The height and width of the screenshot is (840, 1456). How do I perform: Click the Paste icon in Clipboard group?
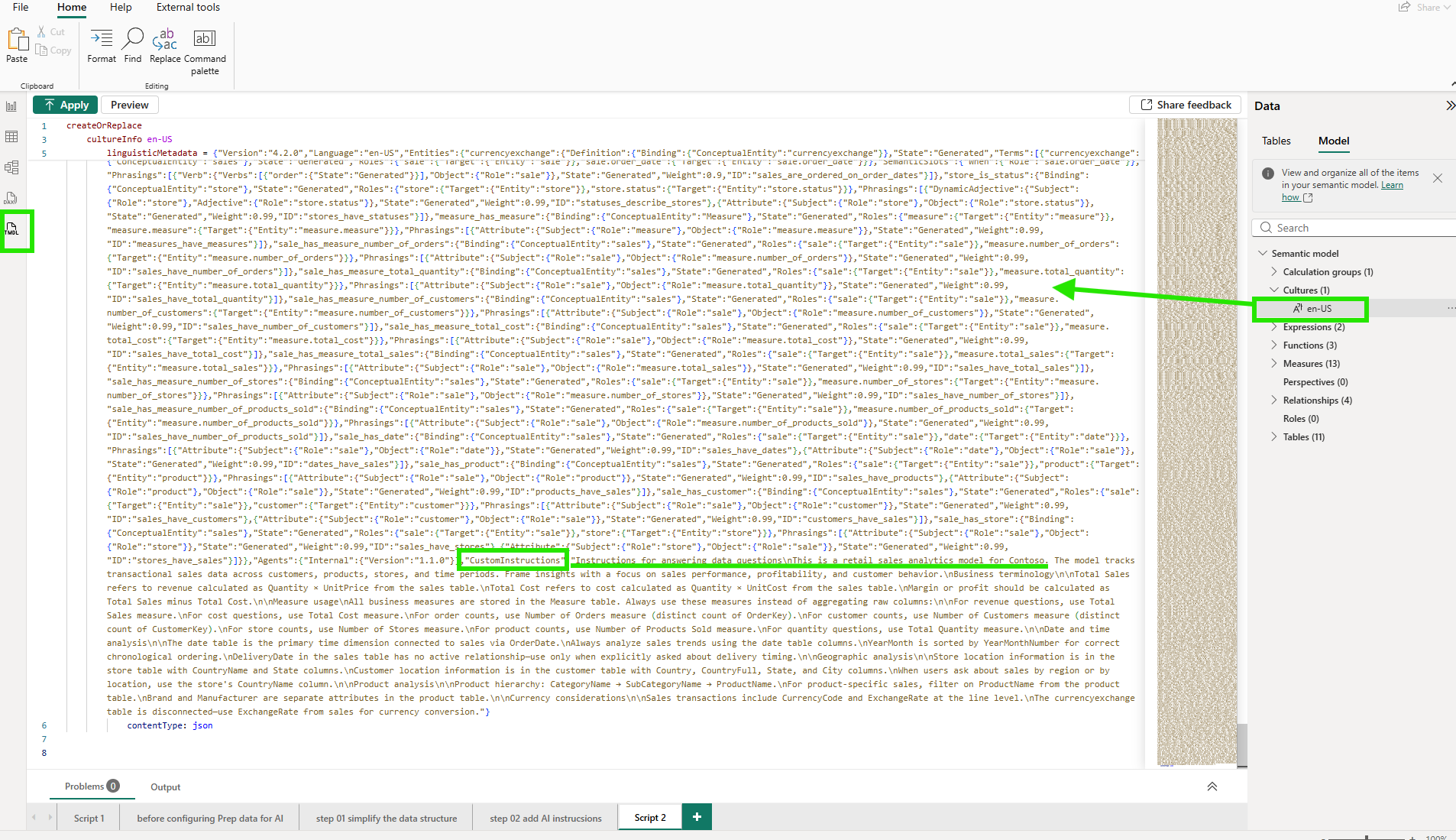(x=17, y=39)
